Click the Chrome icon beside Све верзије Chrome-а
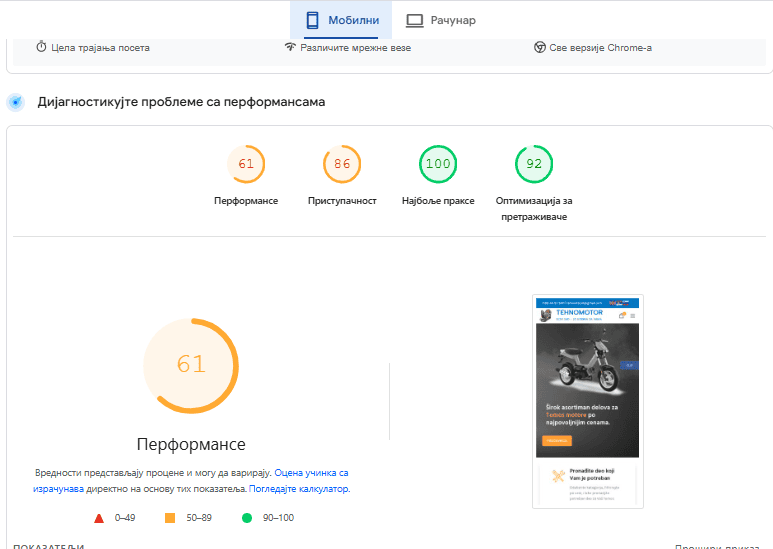Viewport: 773px width, 549px height. click(539, 47)
